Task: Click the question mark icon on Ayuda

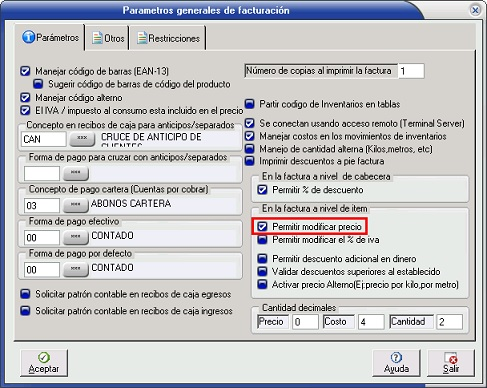Action: [396, 358]
